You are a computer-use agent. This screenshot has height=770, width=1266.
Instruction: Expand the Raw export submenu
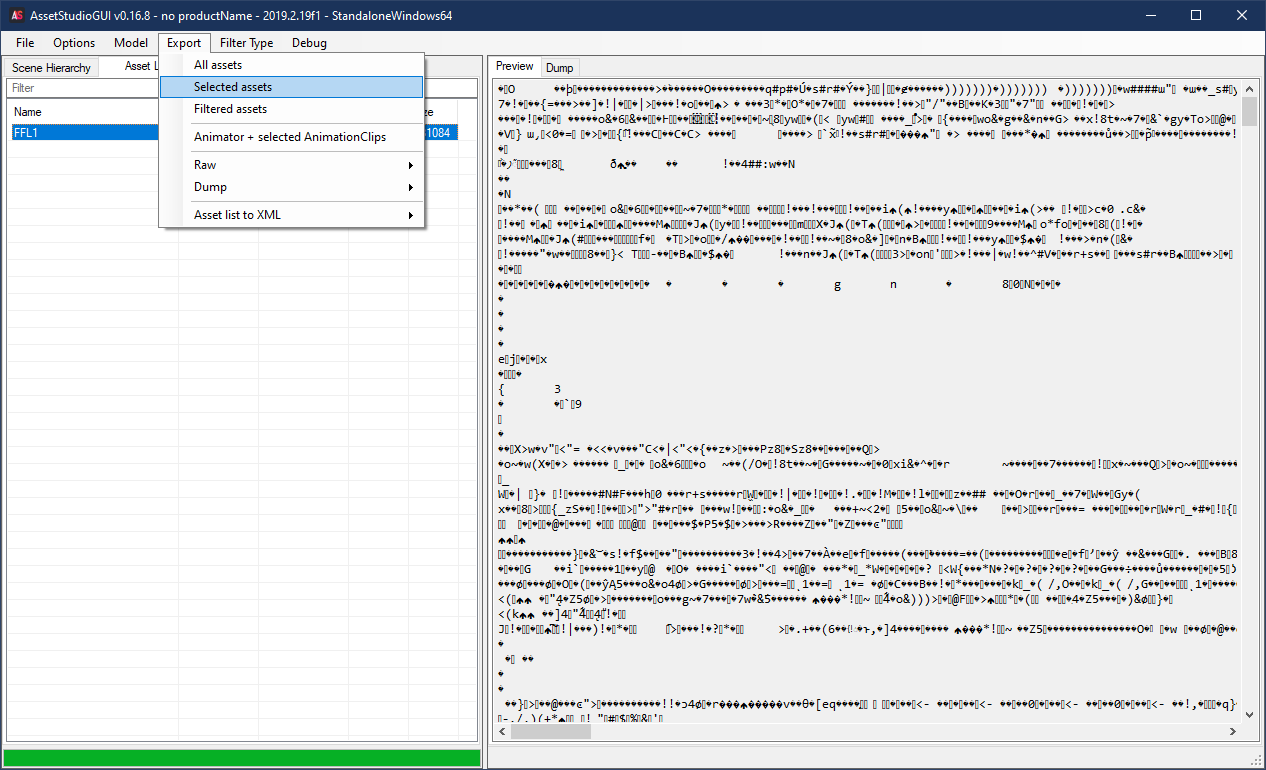point(291,165)
